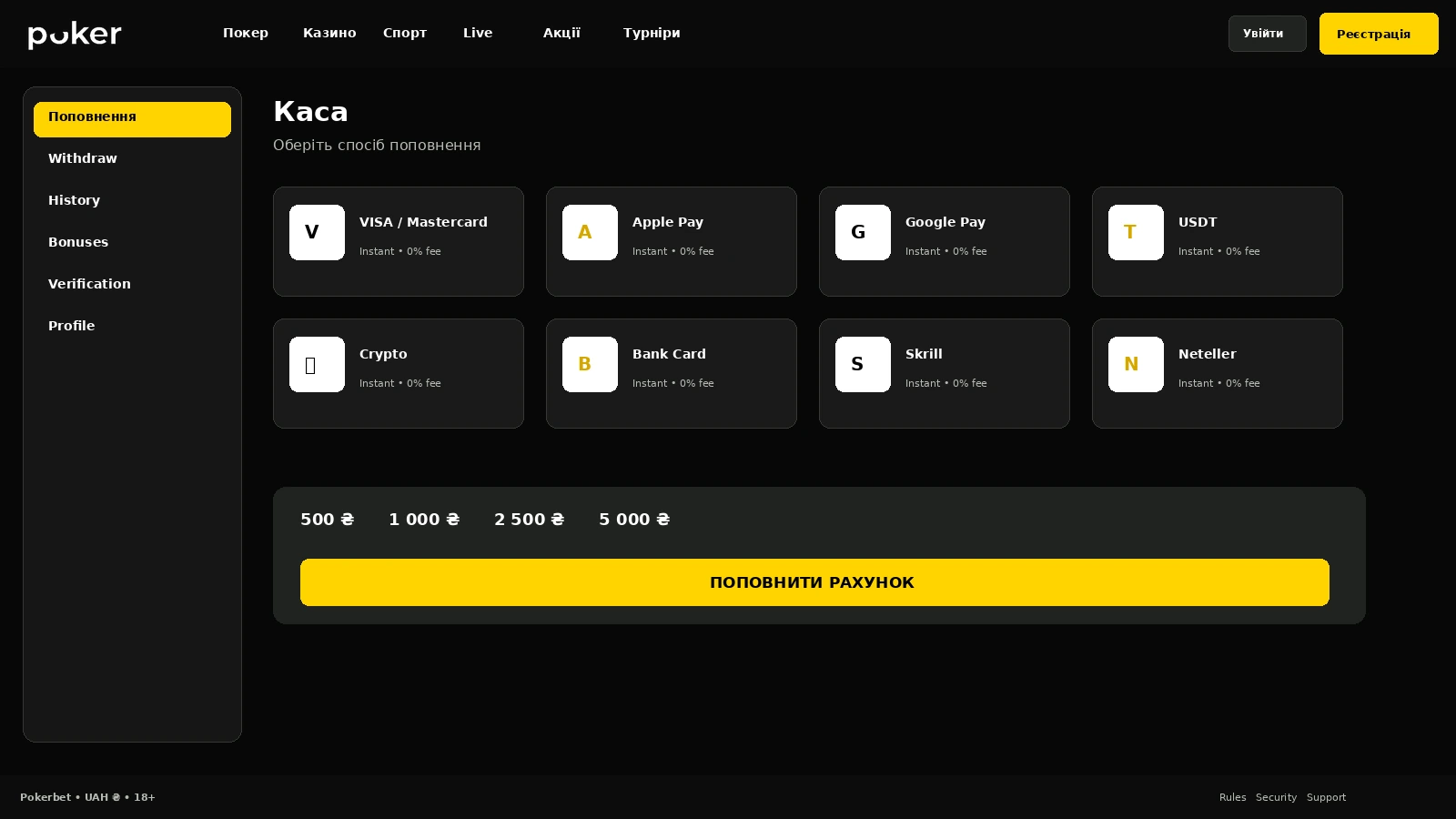Select the Поповнення sidebar tab

(132, 119)
